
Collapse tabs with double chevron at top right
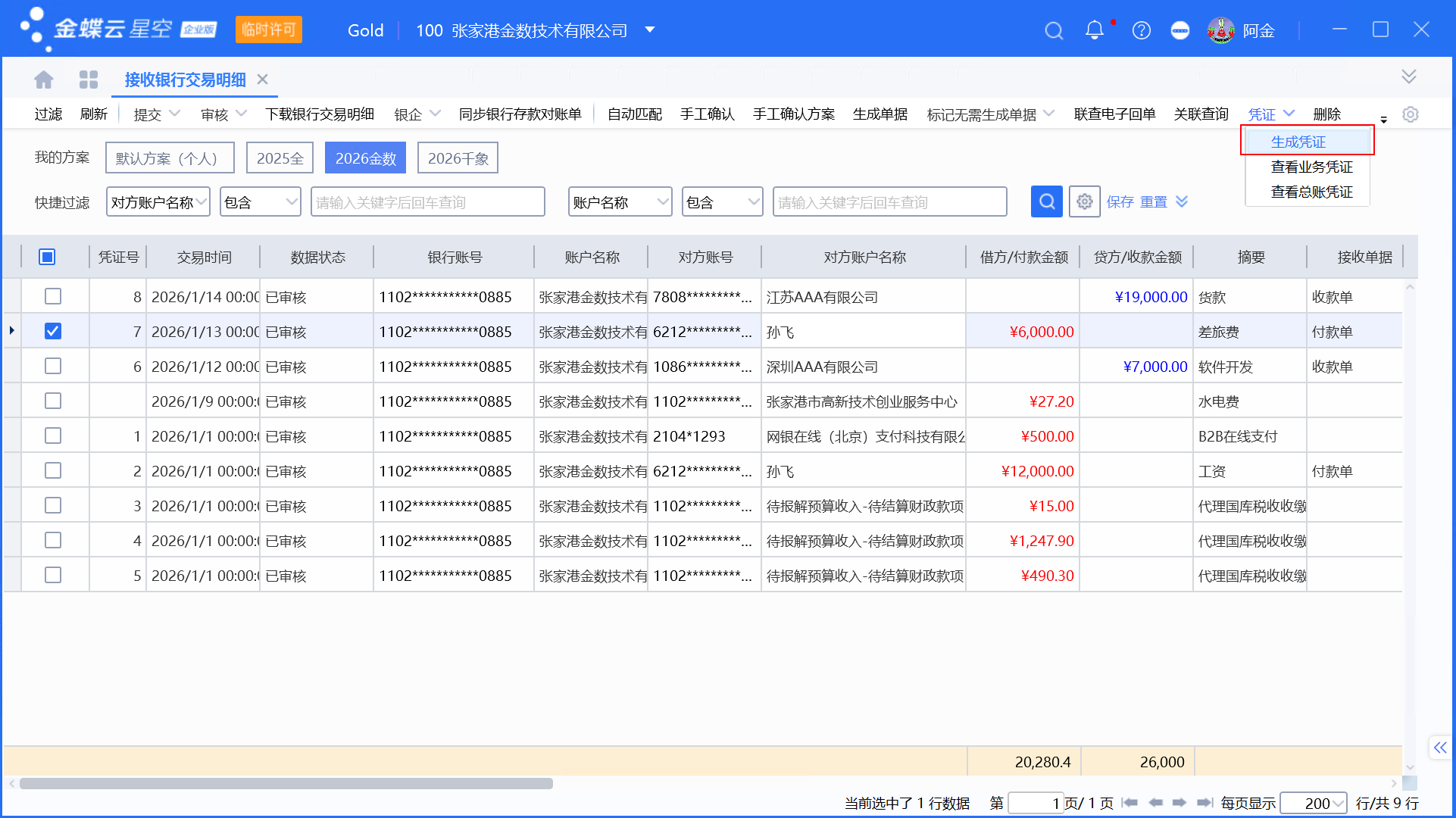click(x=1408, y=76)
